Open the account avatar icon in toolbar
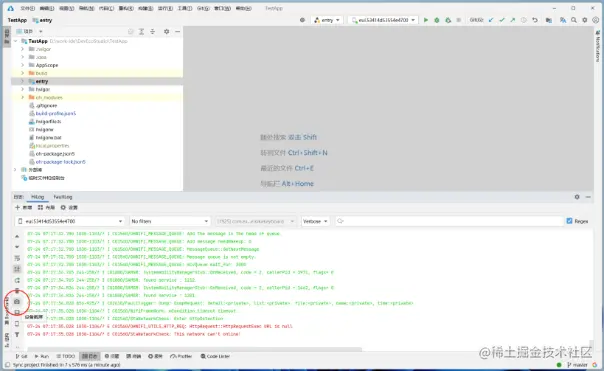The height and width of the screenshot is (371, 604). [x=596, y=20]
